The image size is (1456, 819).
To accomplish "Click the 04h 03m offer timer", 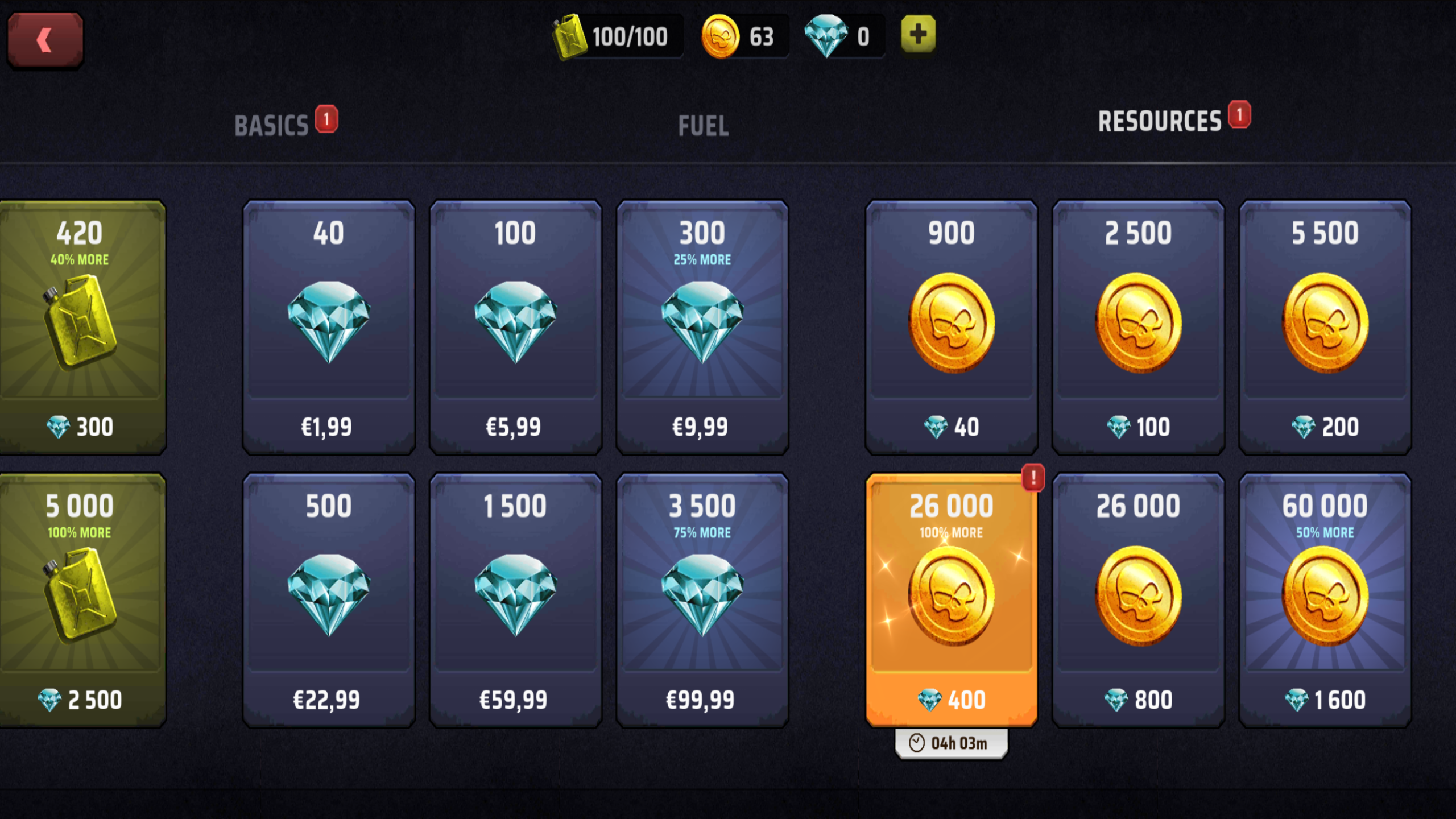I will (951, 743).
